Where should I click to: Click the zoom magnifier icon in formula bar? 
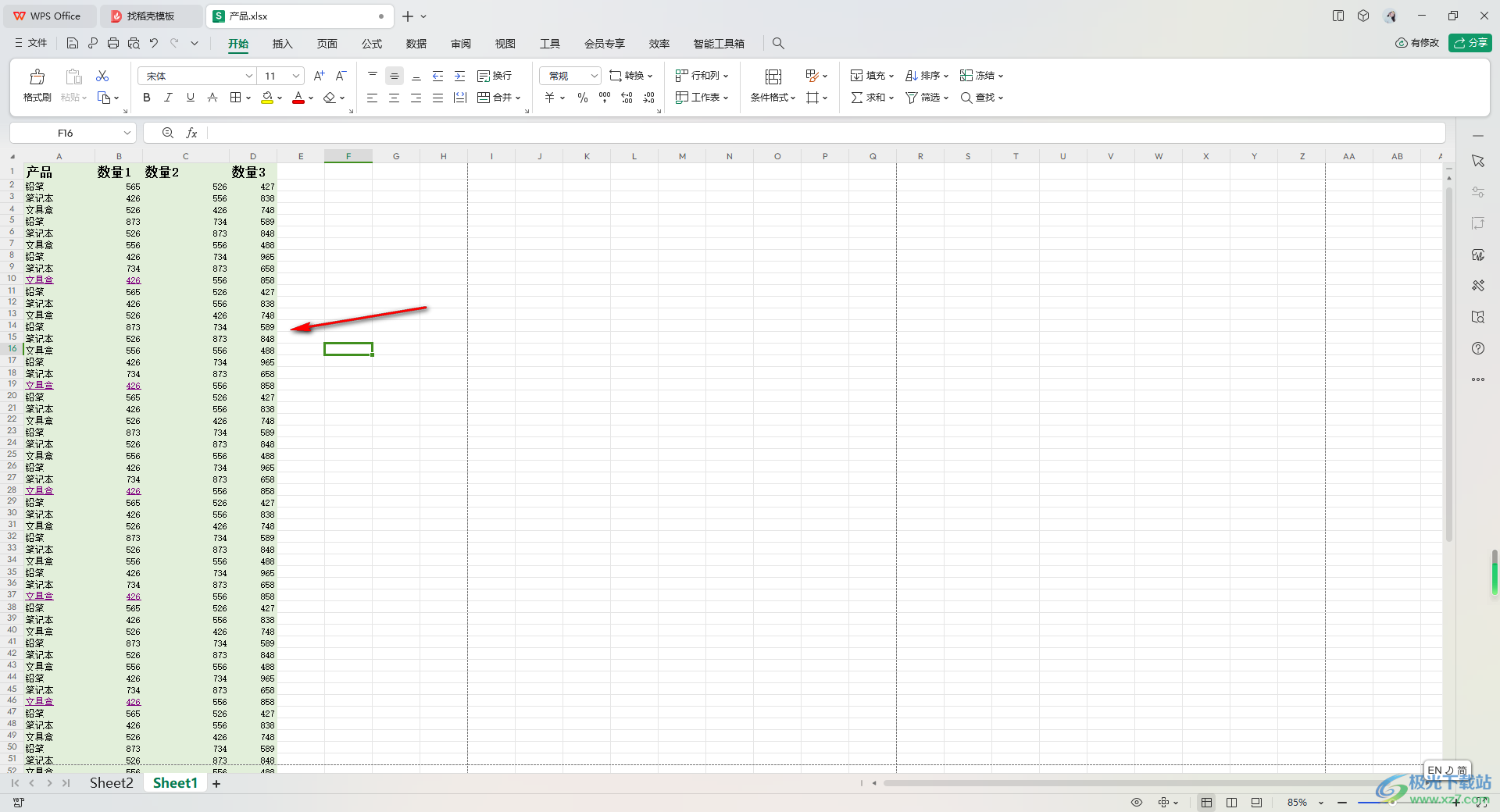(x=168, y=134)
